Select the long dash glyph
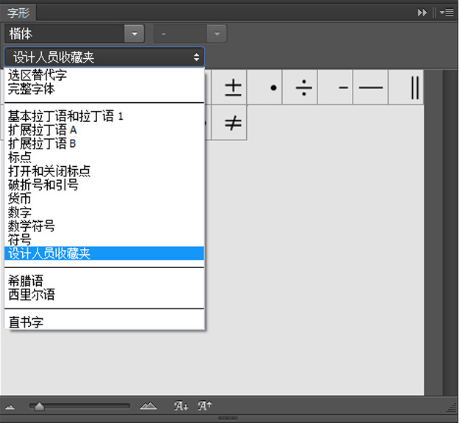This screenshot has height=424, width=461. [x=370, y=88]
